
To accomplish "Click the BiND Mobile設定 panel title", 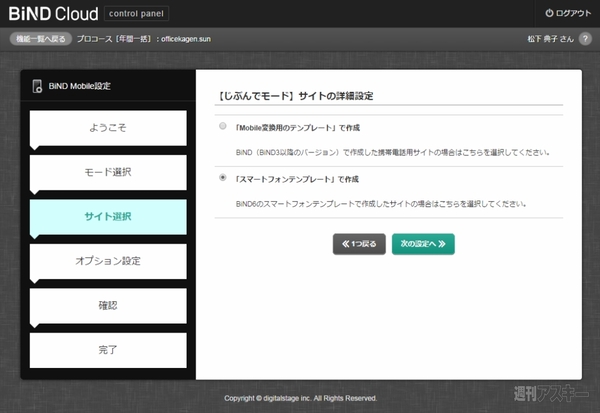I will coord(80,86).
